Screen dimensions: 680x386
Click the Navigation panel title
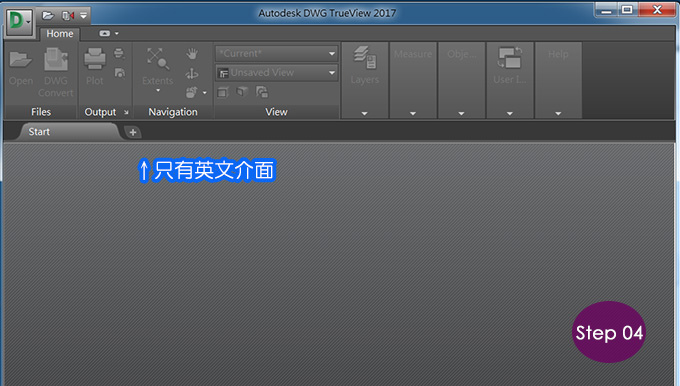(173, 112)
